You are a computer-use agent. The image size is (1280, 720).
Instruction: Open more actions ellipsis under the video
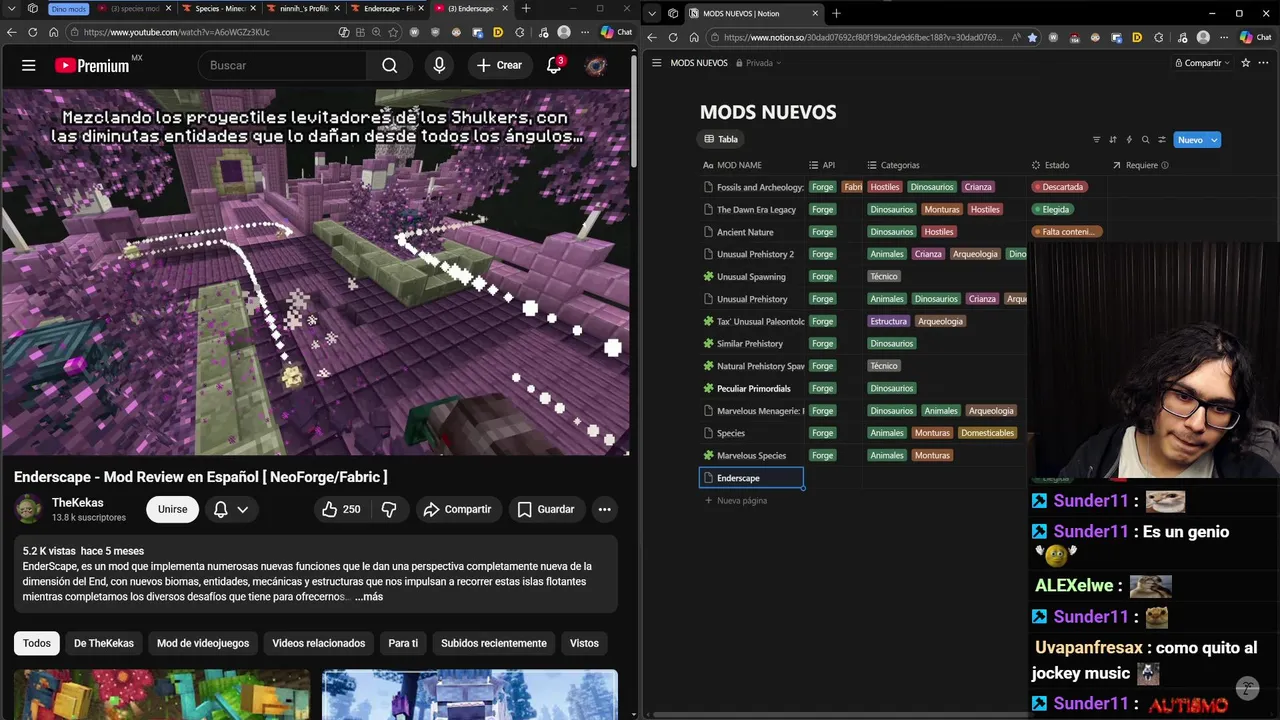tap(604, 509)
